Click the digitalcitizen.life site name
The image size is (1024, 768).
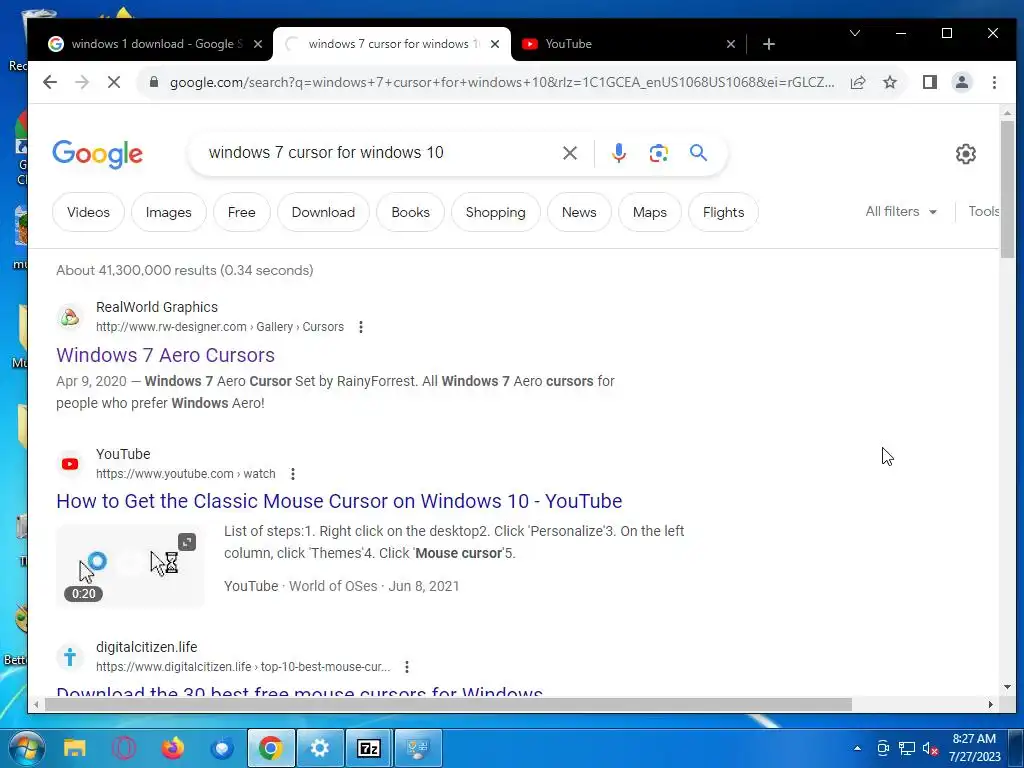(146, 647)
